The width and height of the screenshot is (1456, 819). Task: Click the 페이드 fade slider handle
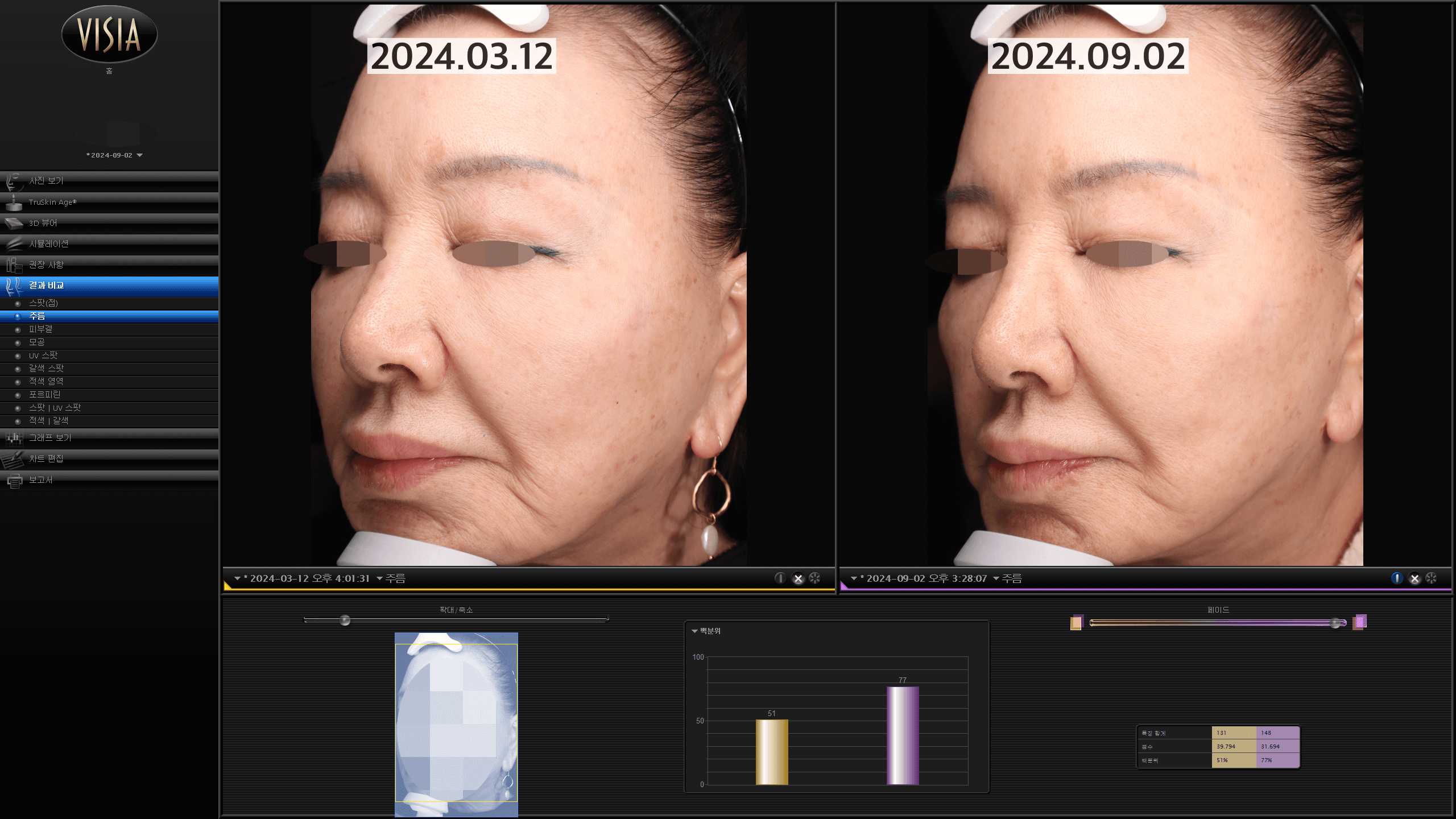[1335, 623]
